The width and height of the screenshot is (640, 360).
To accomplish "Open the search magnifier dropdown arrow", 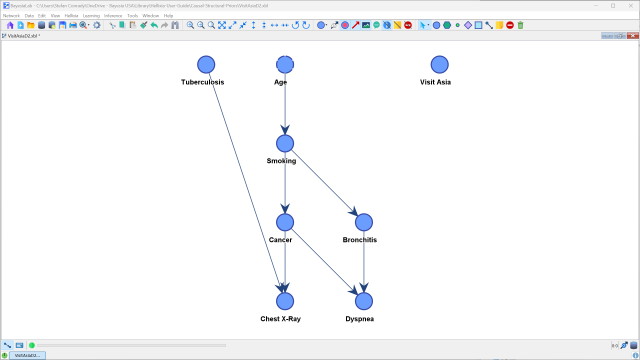I will pos(89,25).
